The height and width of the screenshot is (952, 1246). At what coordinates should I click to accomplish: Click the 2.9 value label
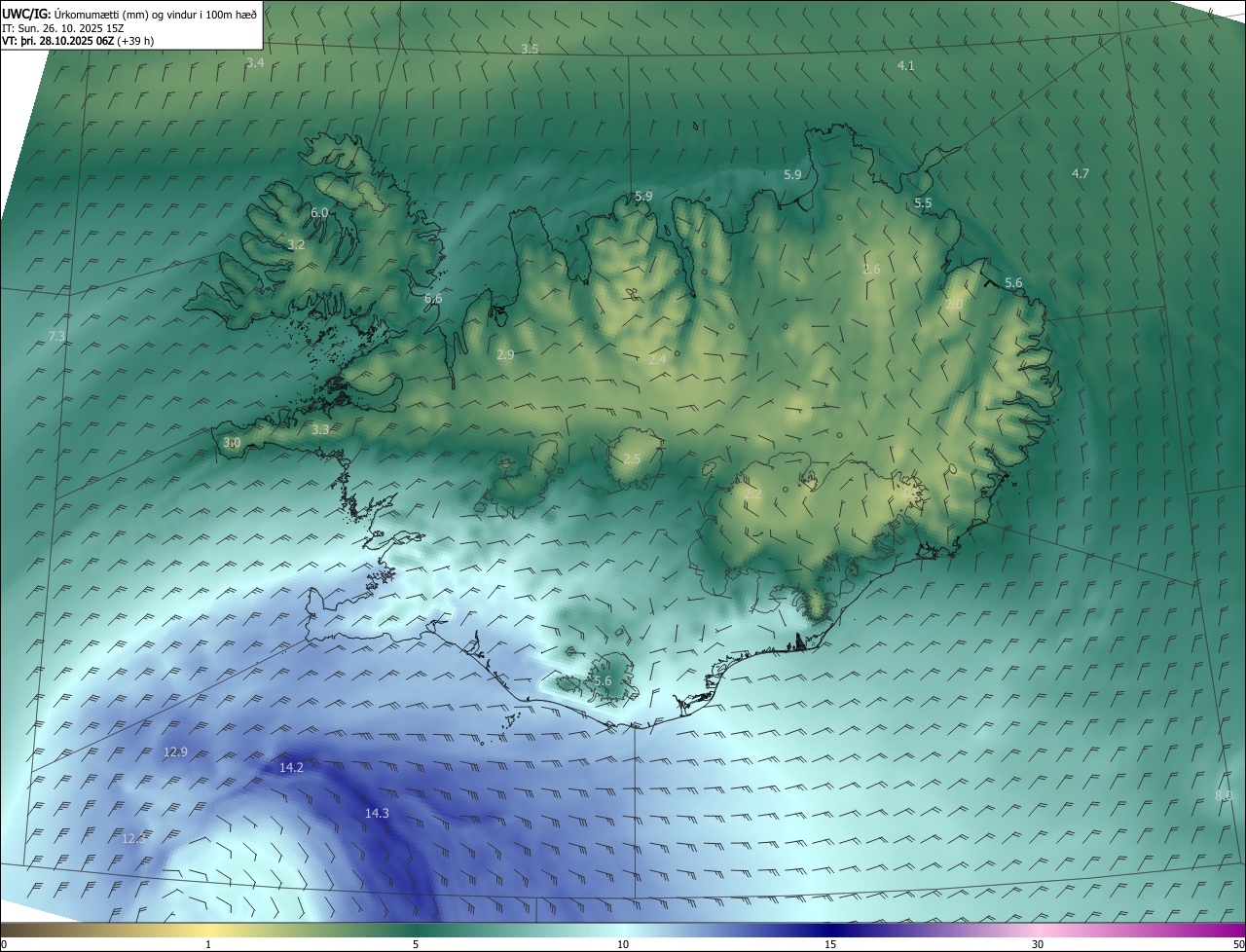point(505,355)
